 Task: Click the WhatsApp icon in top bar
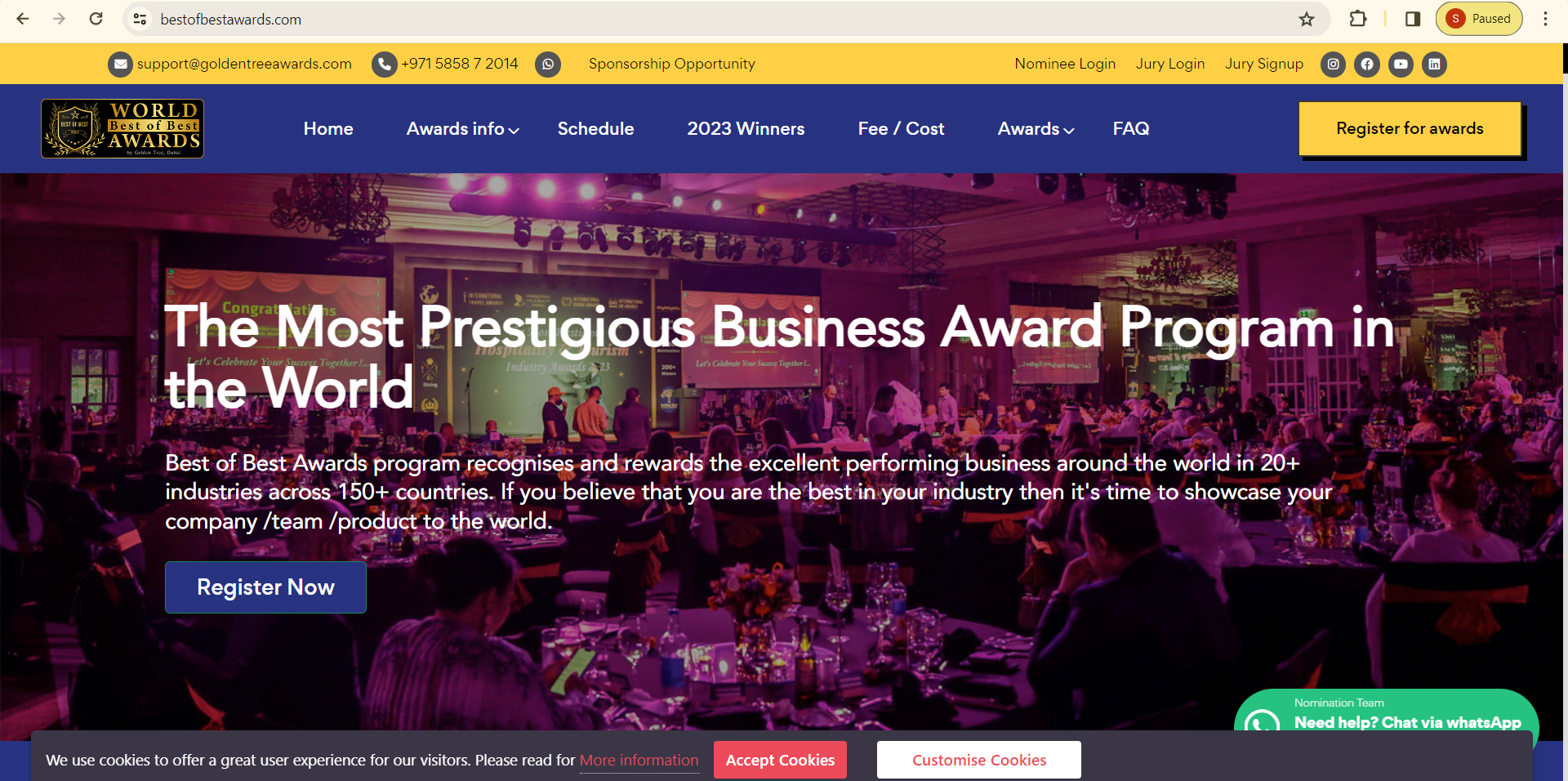[548, 64]
